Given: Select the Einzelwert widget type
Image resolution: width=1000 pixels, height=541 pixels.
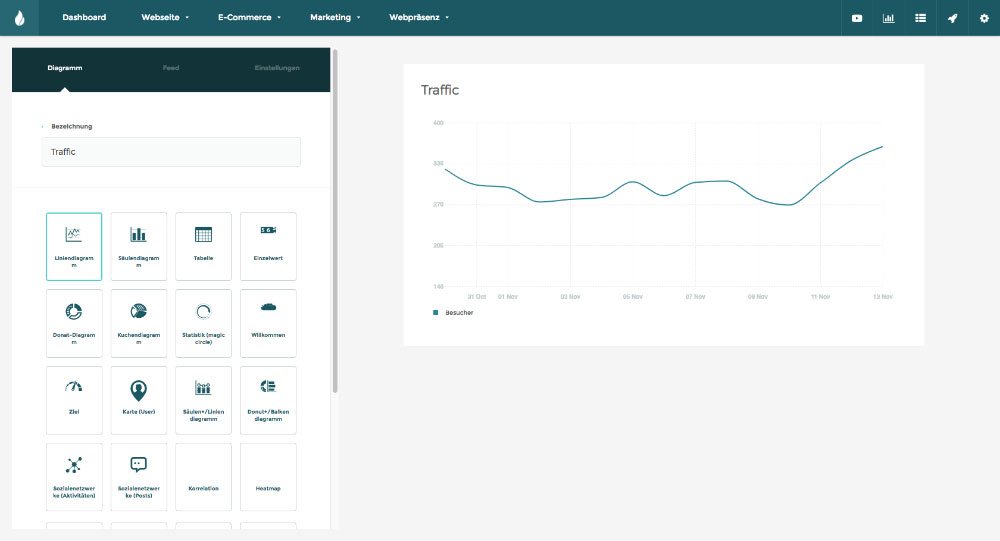Looking at the screenshot, I should pos(268,246).
